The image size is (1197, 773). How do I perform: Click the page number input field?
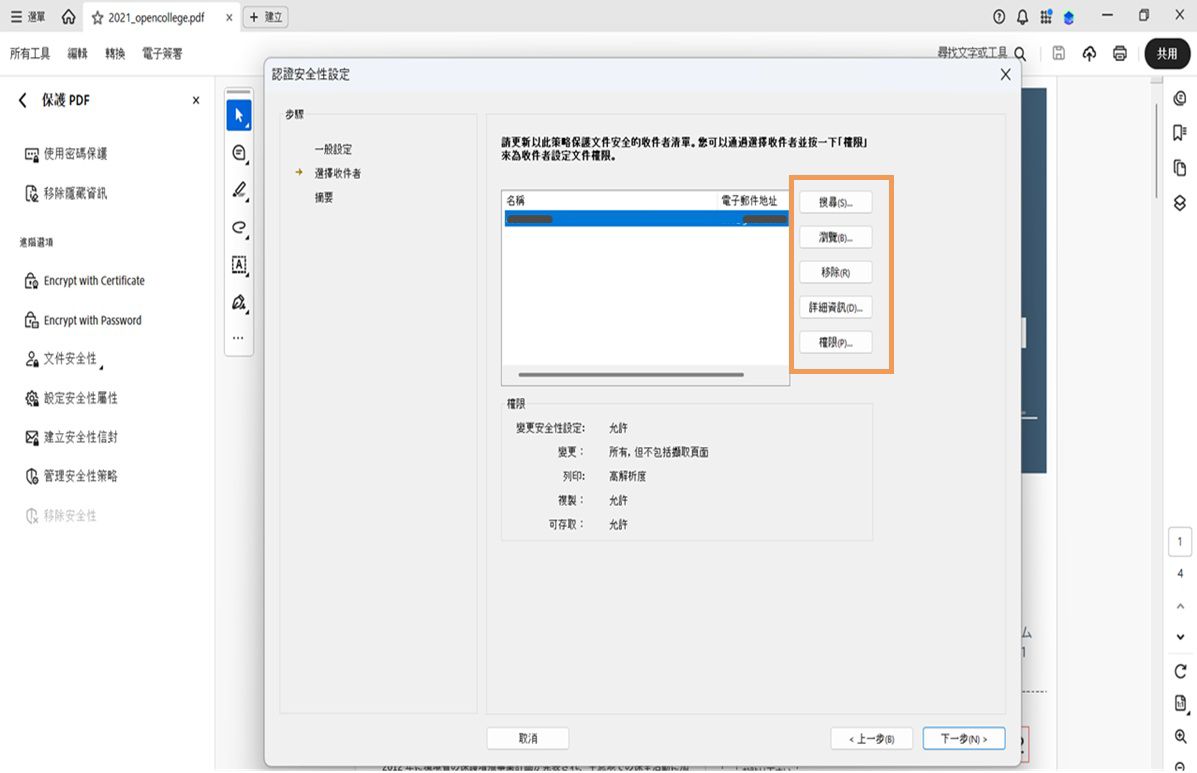coord(1179,540)
